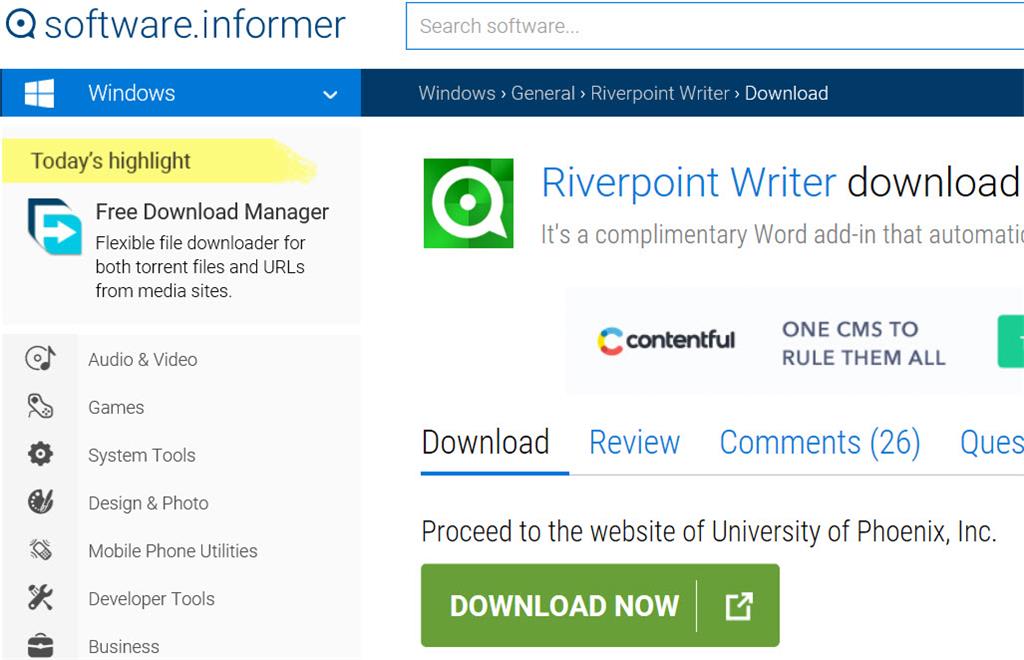Open the Riverpoint Writer breadcrumb link
The width and height of the screenshot is (1024, 660).
click(x=660, y=93)
